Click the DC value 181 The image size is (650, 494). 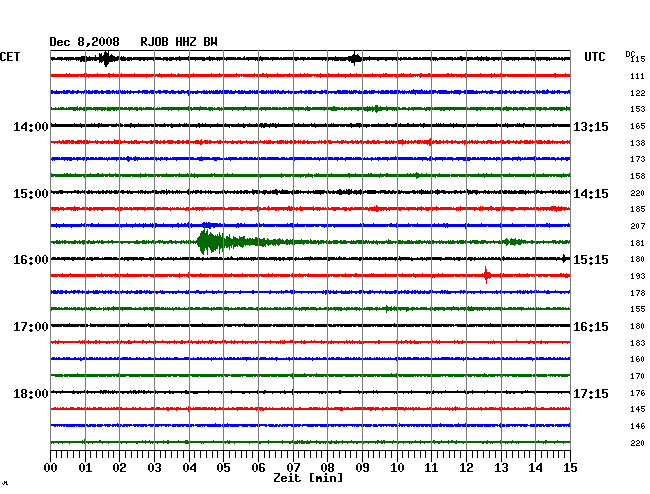[638, 243]
